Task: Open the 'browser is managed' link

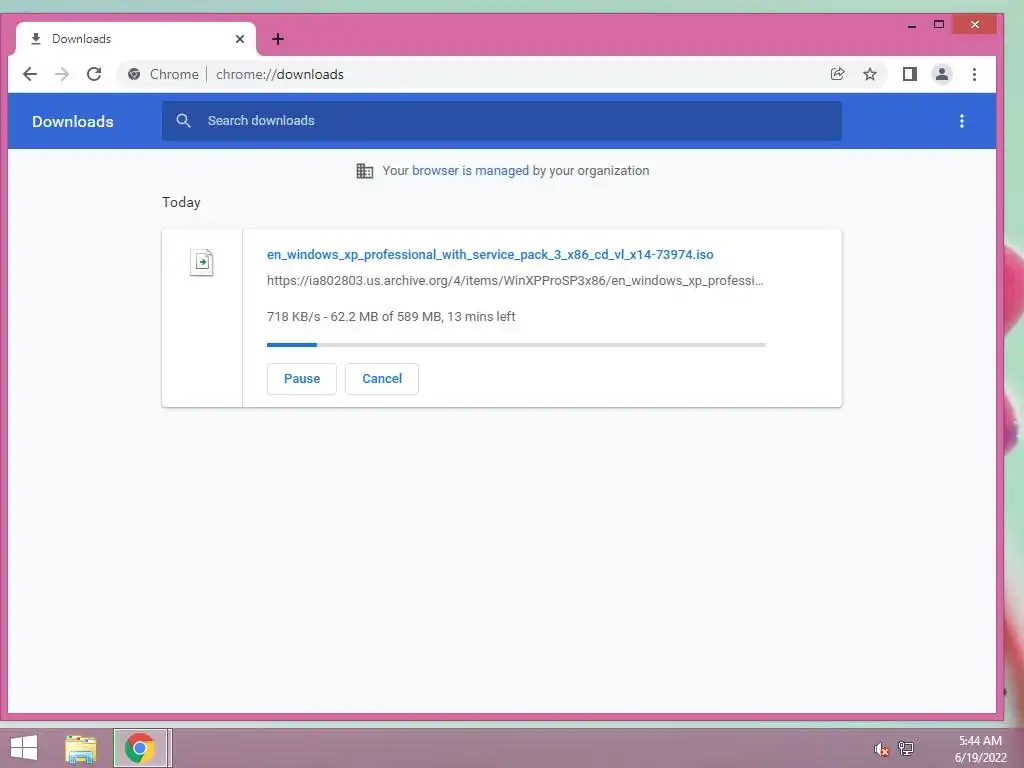Action: point(470,170)
